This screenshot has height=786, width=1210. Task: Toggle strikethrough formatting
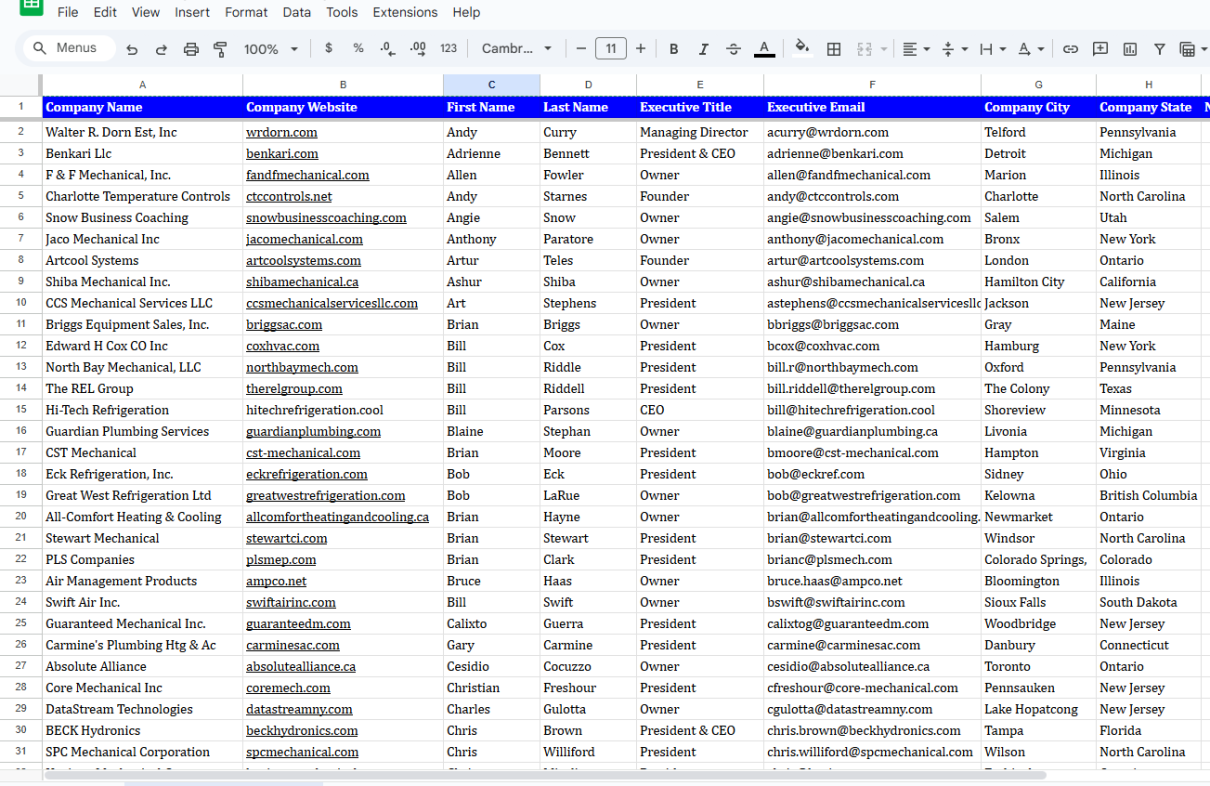coord(734,49)
